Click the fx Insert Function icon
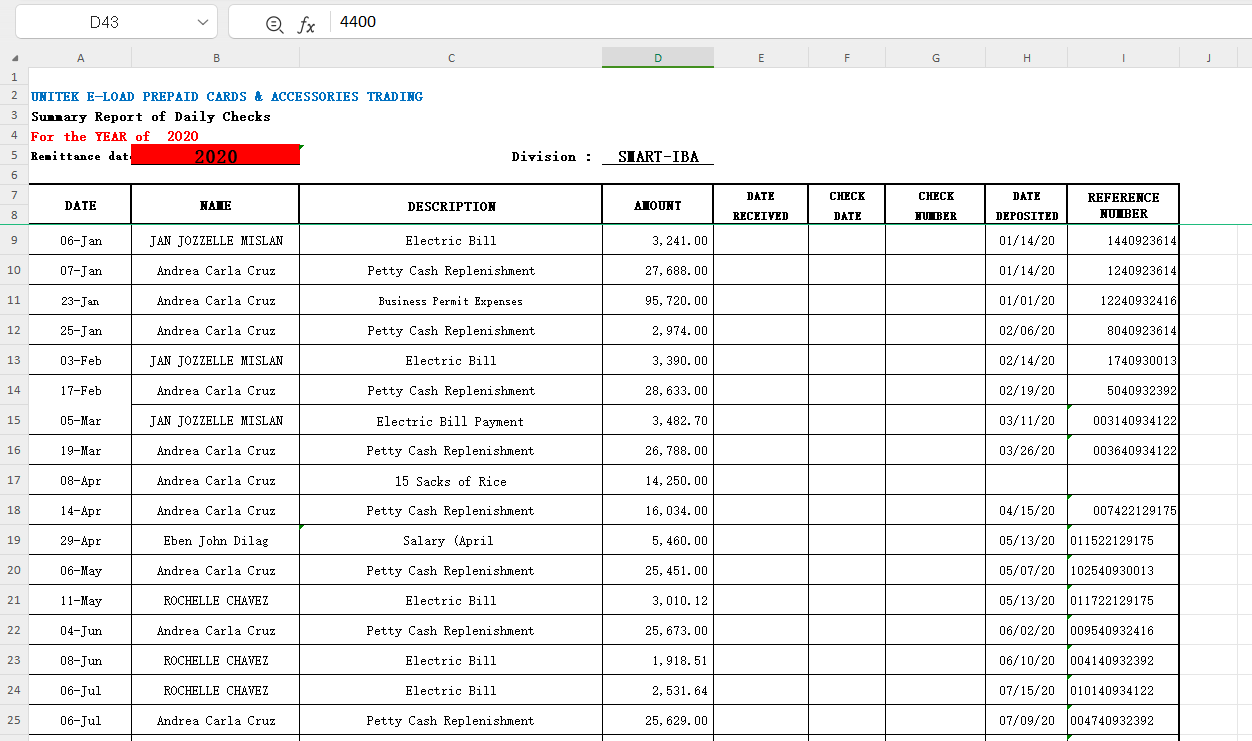 [x=306, y=24]
